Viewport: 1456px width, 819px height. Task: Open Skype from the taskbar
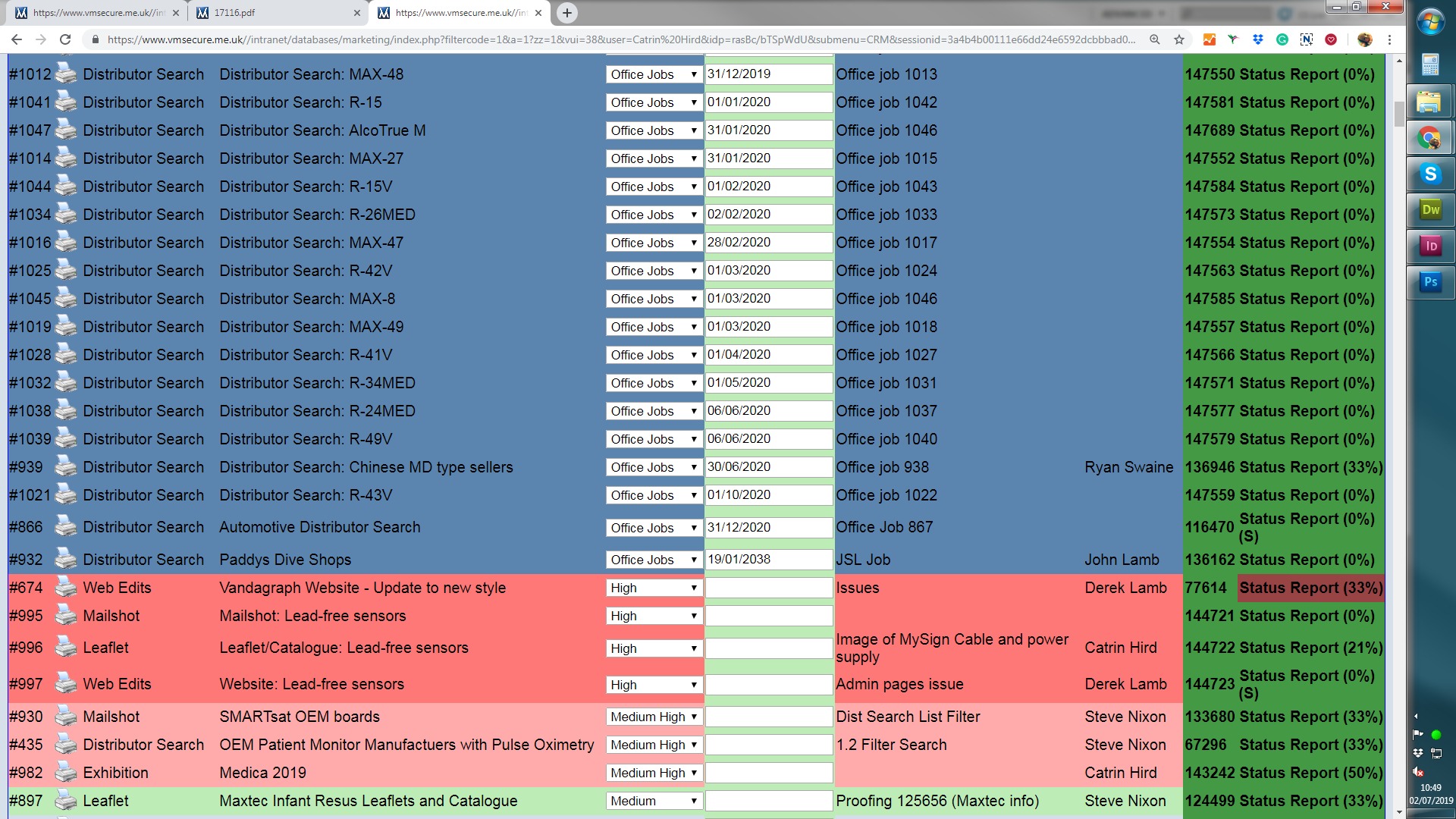point(1430,174)
